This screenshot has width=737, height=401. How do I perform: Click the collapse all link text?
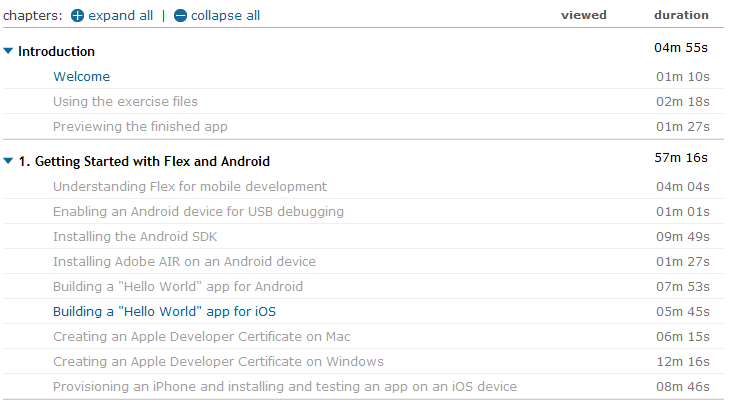pos(225,16)
